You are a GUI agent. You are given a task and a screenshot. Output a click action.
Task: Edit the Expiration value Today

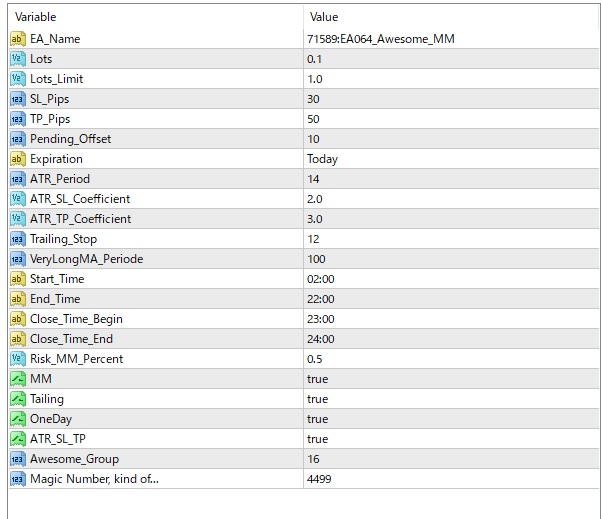tap(322, 159)
